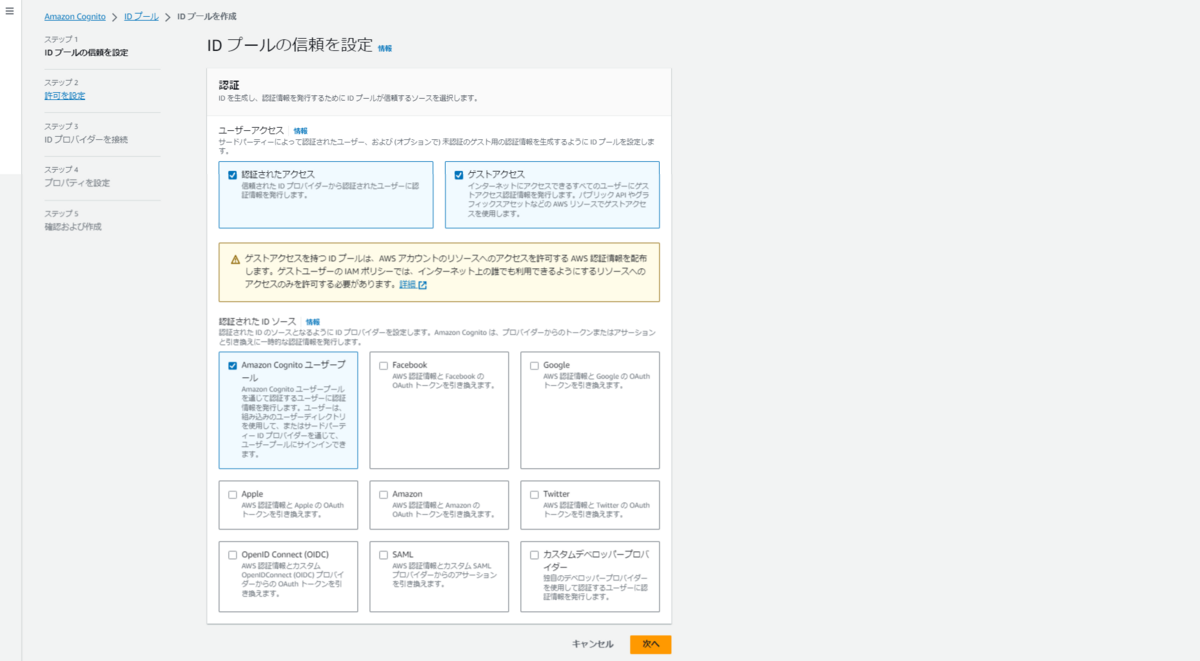Click 情報 link beside page title
The width and height of the screenshot is (1200, 661).
click(x=385, y=48)
